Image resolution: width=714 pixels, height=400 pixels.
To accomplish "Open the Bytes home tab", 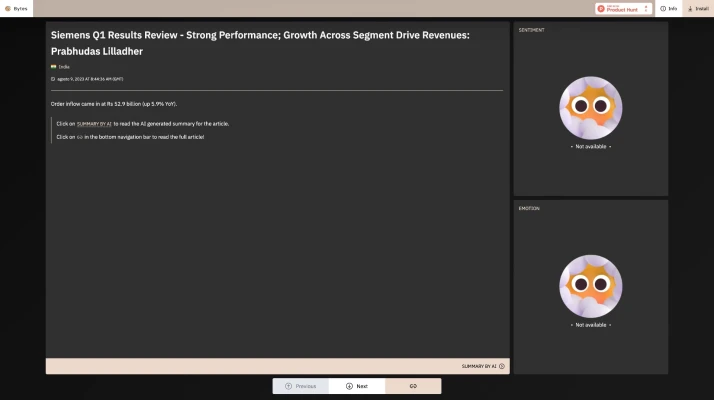I will click(16, 9).
